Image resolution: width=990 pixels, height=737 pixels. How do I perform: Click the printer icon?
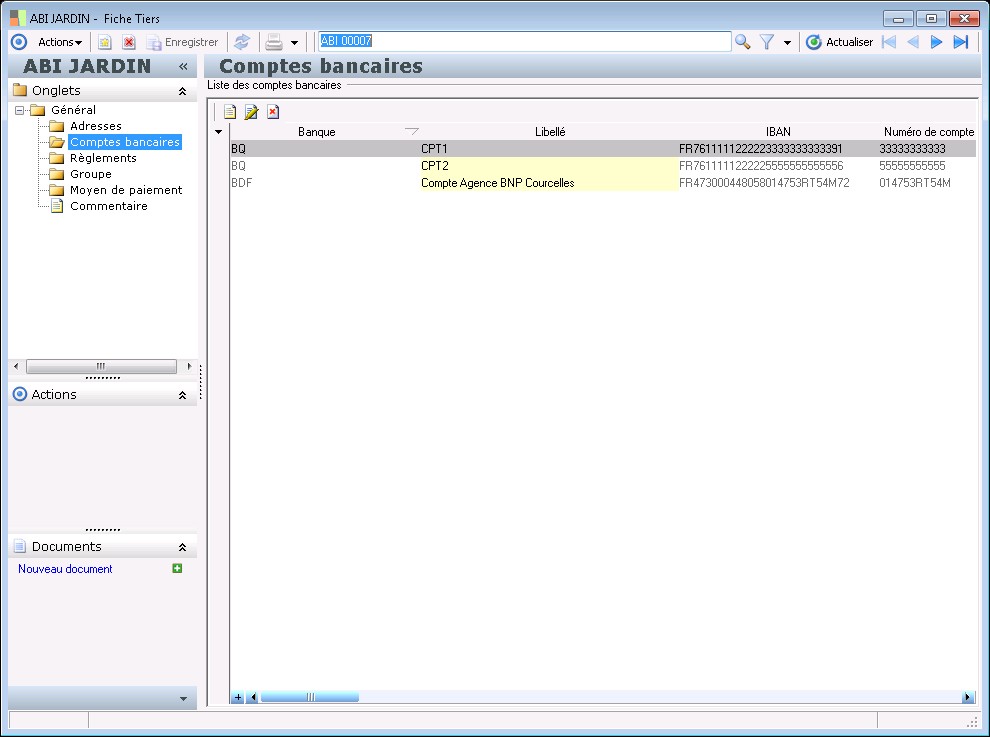point(274,42)
